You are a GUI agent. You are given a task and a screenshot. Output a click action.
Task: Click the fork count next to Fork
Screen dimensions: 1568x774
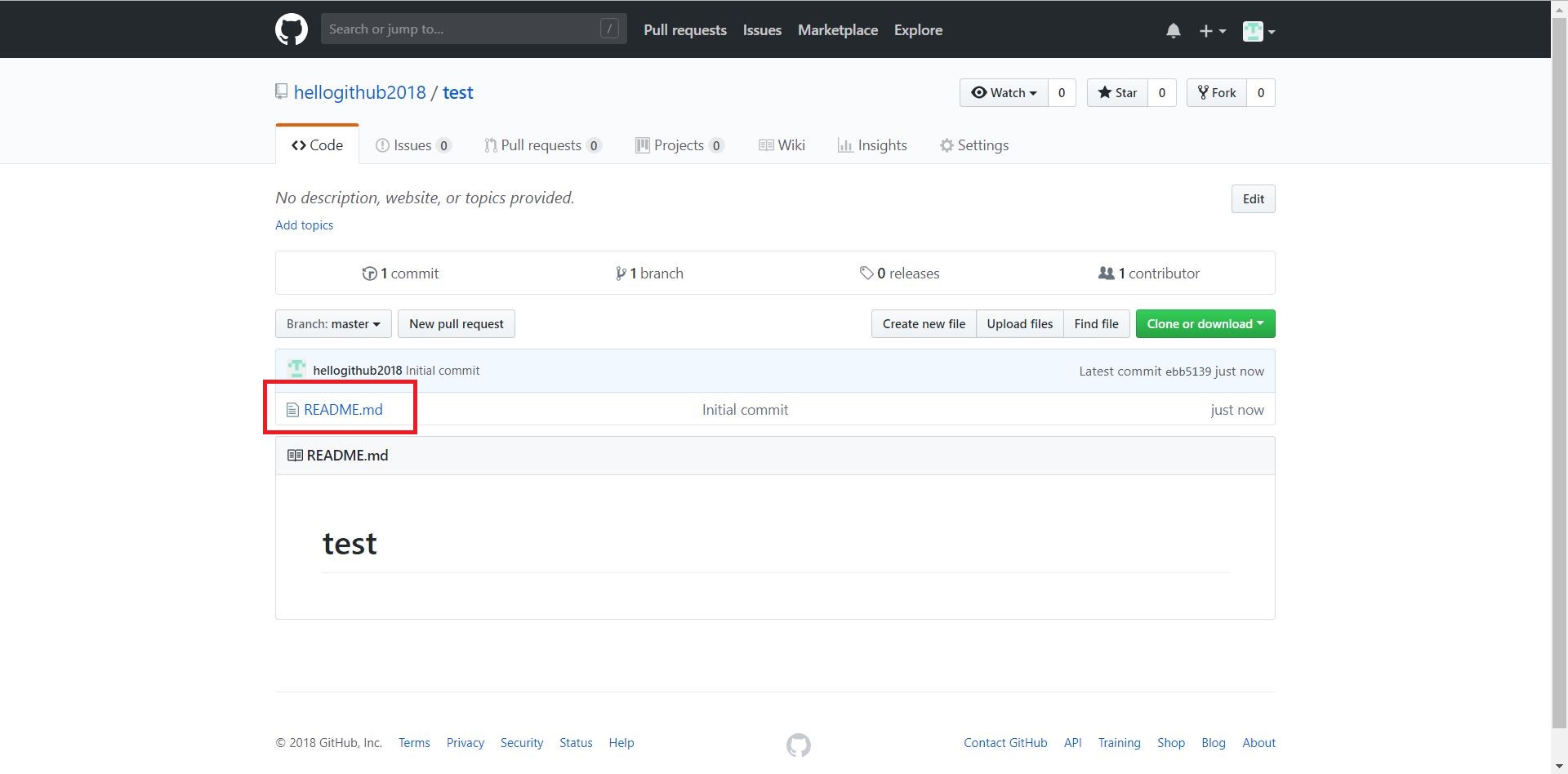[1261, 93]
